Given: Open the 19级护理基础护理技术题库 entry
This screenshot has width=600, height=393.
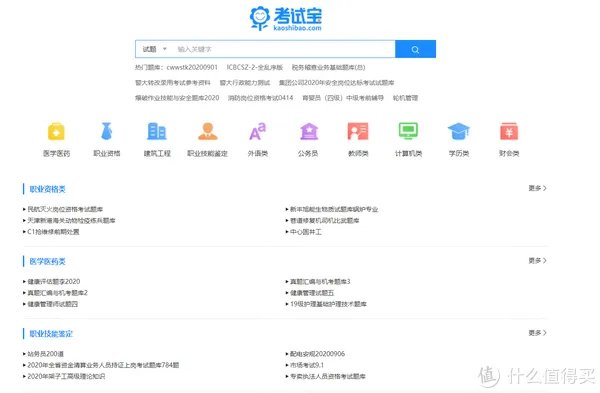Looking at the screenshot, I should coord(328,304).
